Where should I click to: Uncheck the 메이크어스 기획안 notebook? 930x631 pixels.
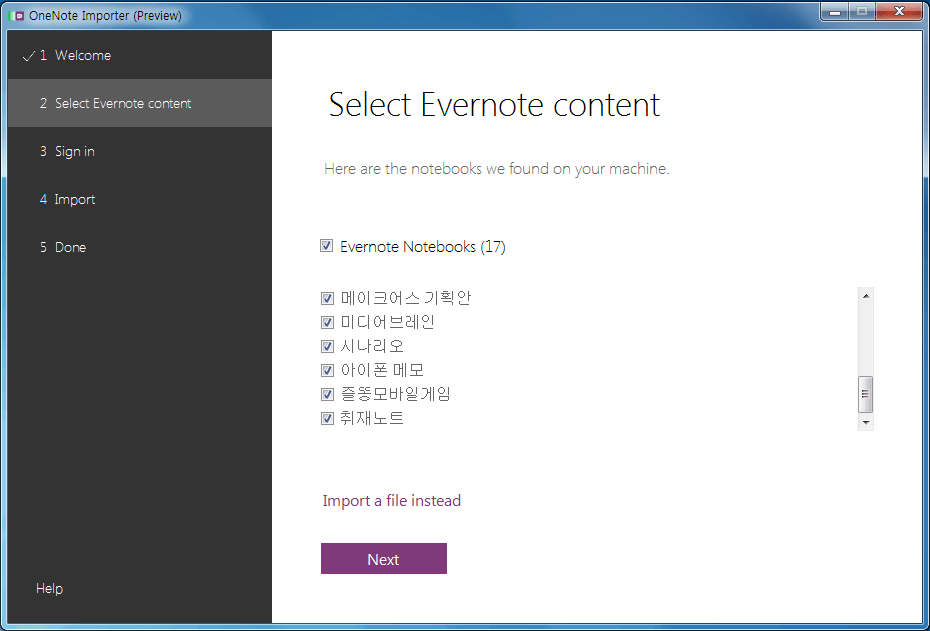tap(327, 298)
